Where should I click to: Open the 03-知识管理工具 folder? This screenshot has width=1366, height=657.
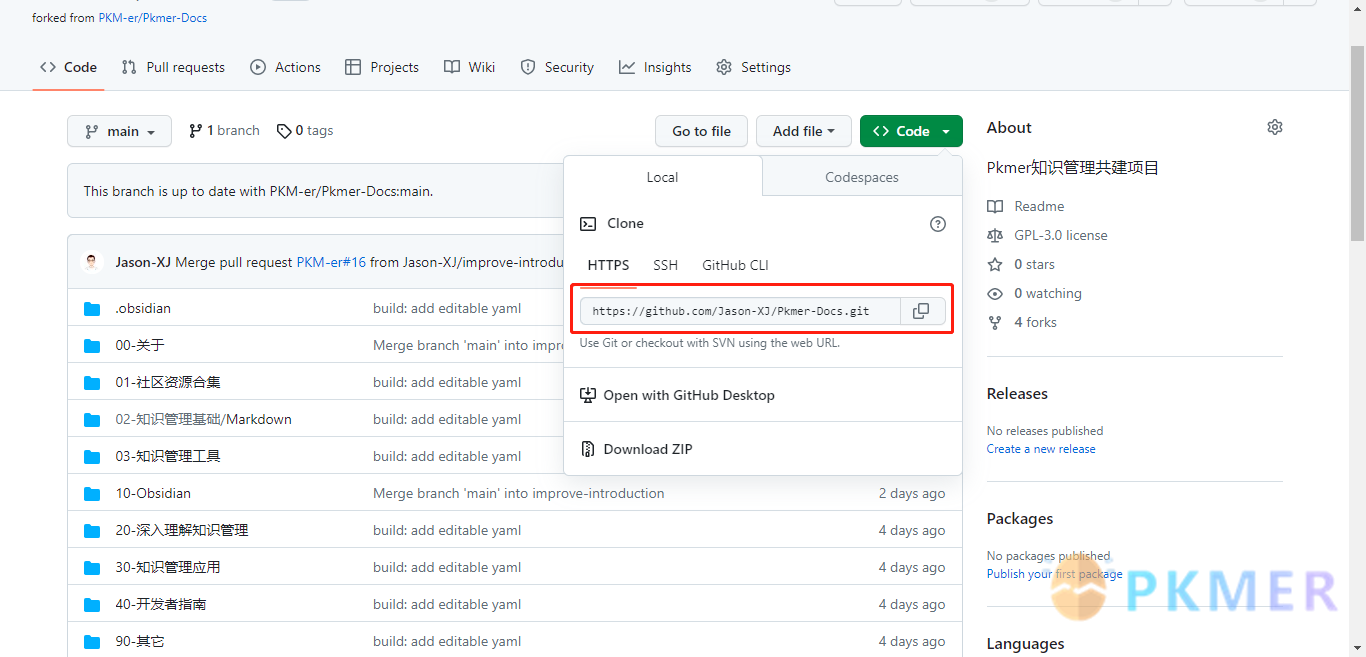click(168, 456)
